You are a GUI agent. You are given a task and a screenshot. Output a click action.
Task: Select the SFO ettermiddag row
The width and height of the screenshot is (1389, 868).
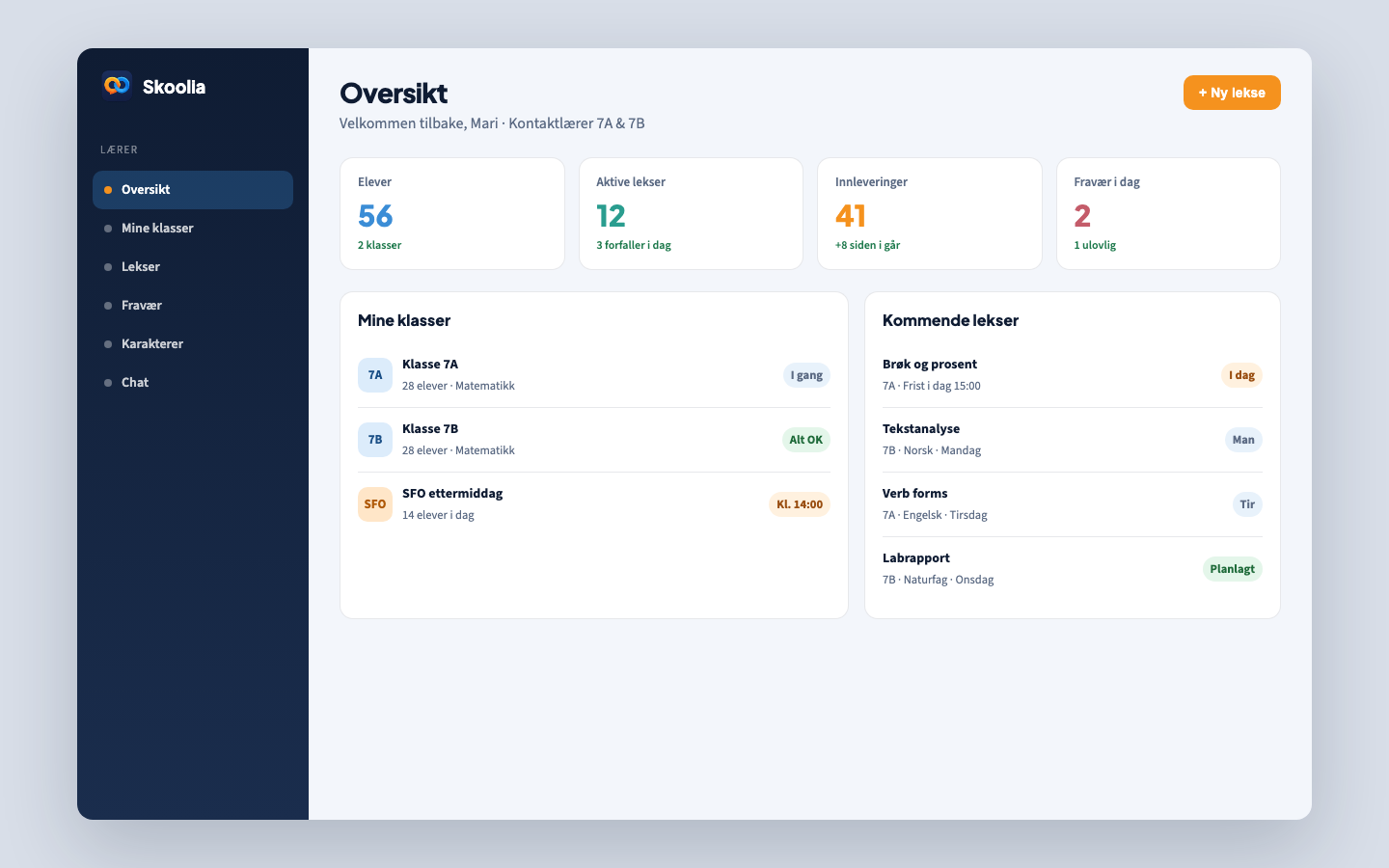594,504
